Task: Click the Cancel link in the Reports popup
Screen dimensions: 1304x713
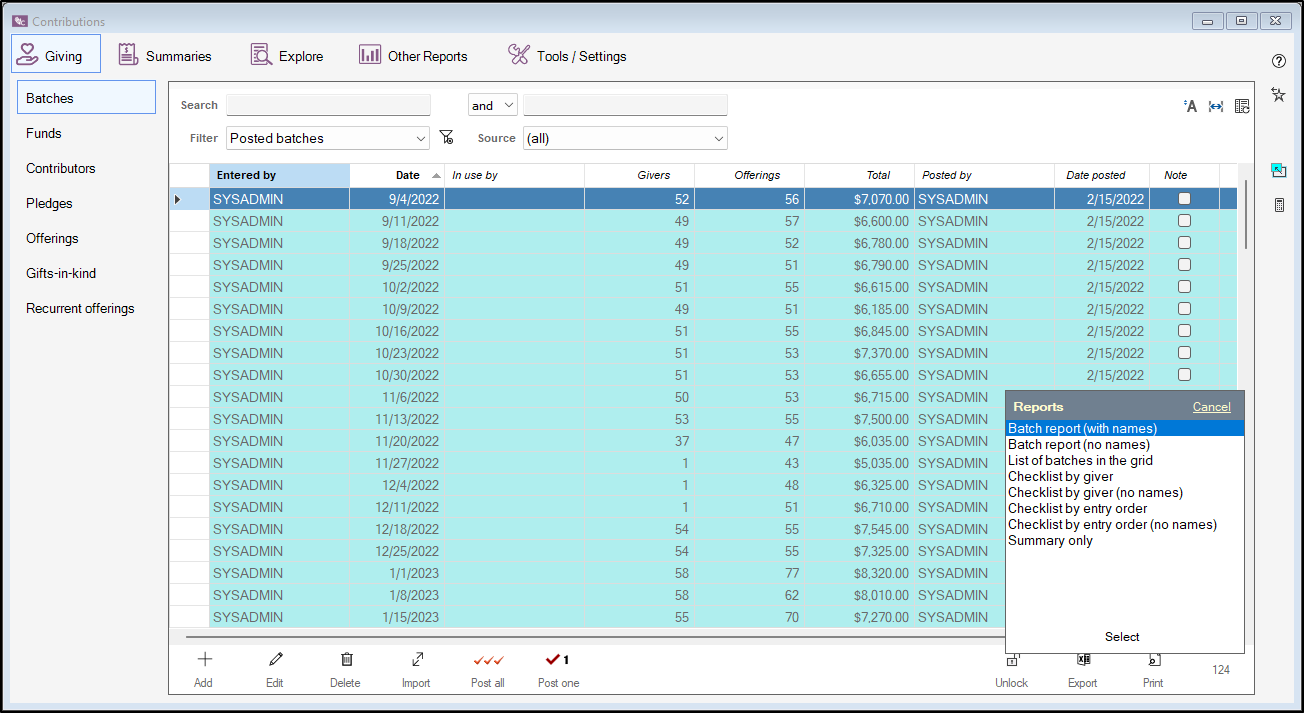Action: pos(1211,407)
